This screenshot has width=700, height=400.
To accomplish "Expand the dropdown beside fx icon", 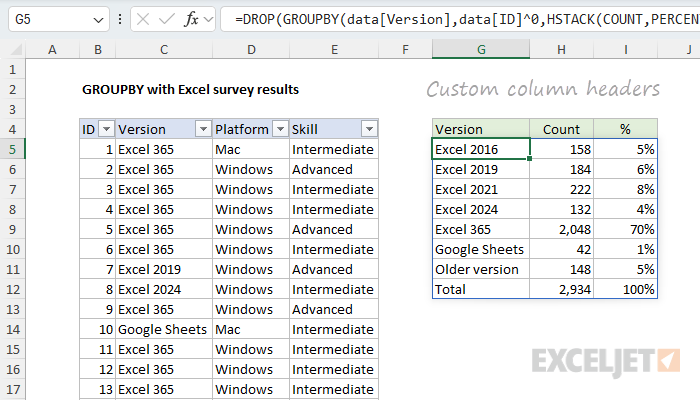I will coord(208,19).
